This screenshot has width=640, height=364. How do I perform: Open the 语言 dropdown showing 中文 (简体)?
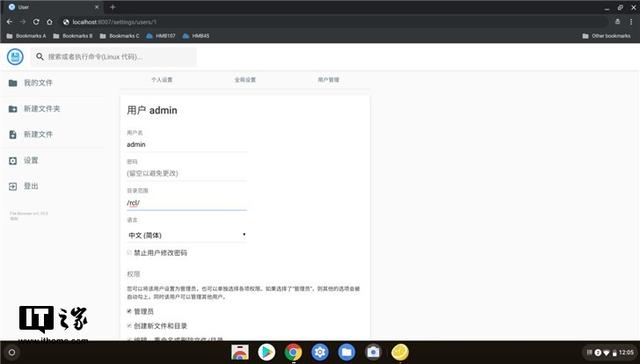187,235
